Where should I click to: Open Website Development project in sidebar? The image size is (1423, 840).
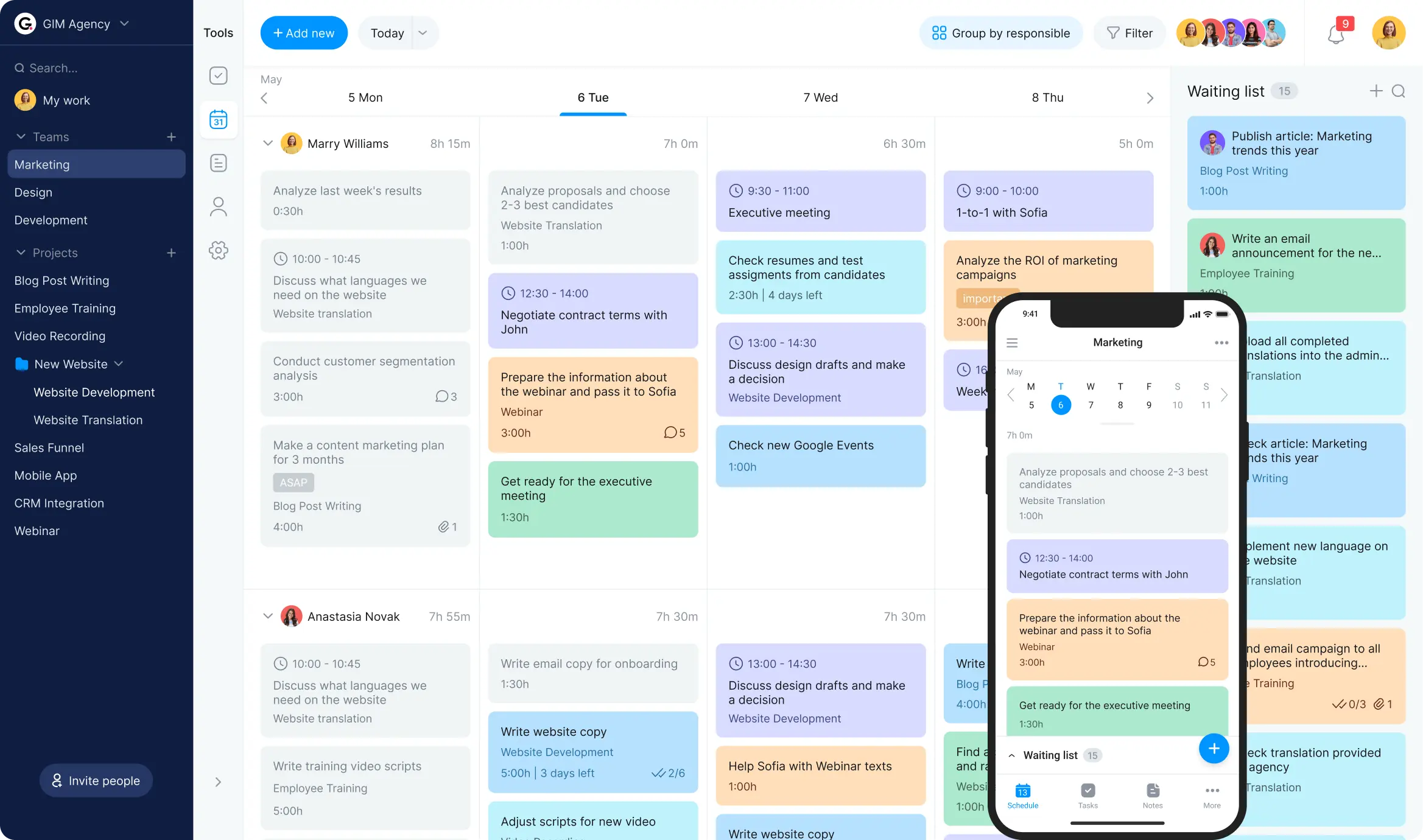94,392
